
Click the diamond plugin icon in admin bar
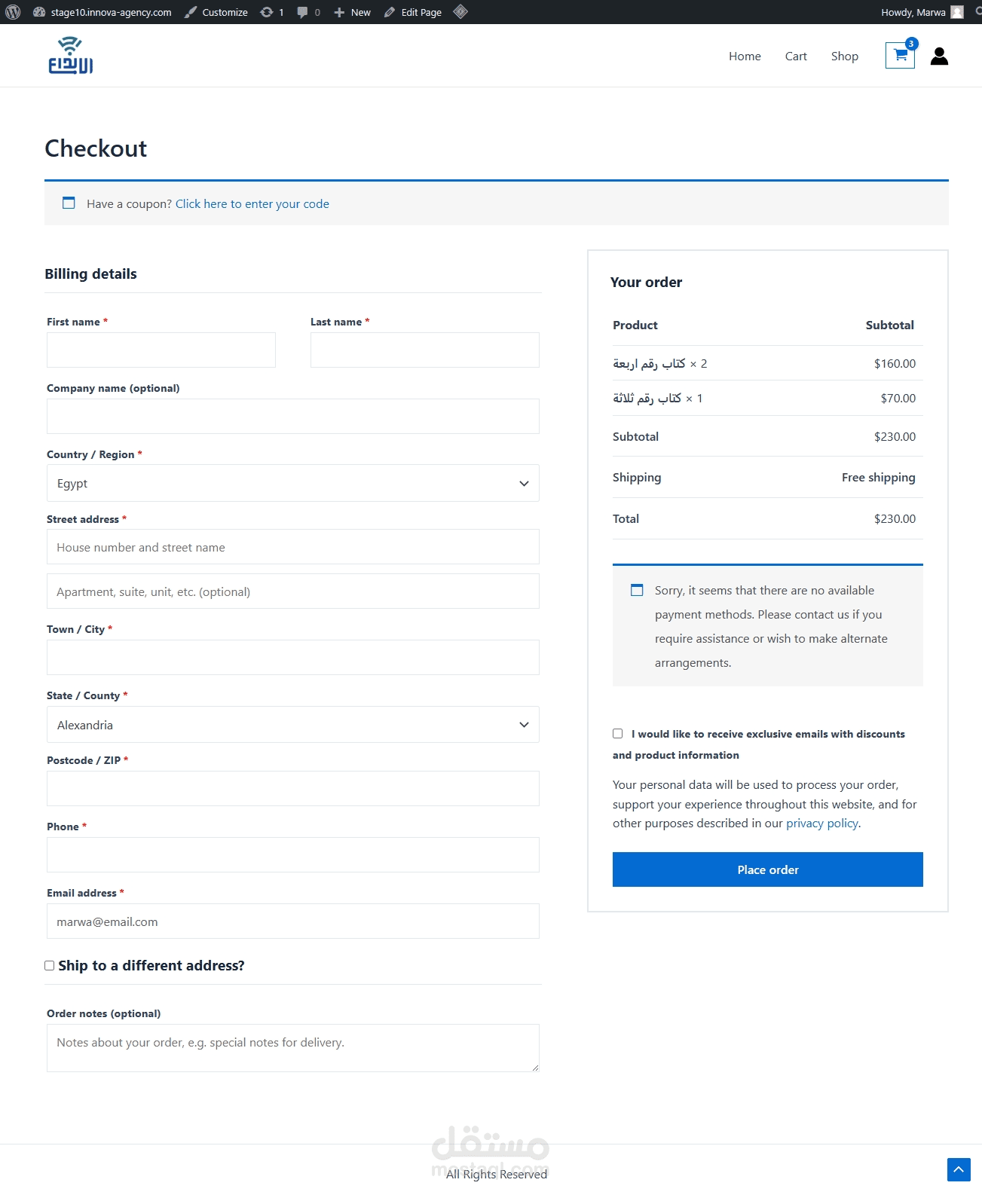tap(460, 12)
